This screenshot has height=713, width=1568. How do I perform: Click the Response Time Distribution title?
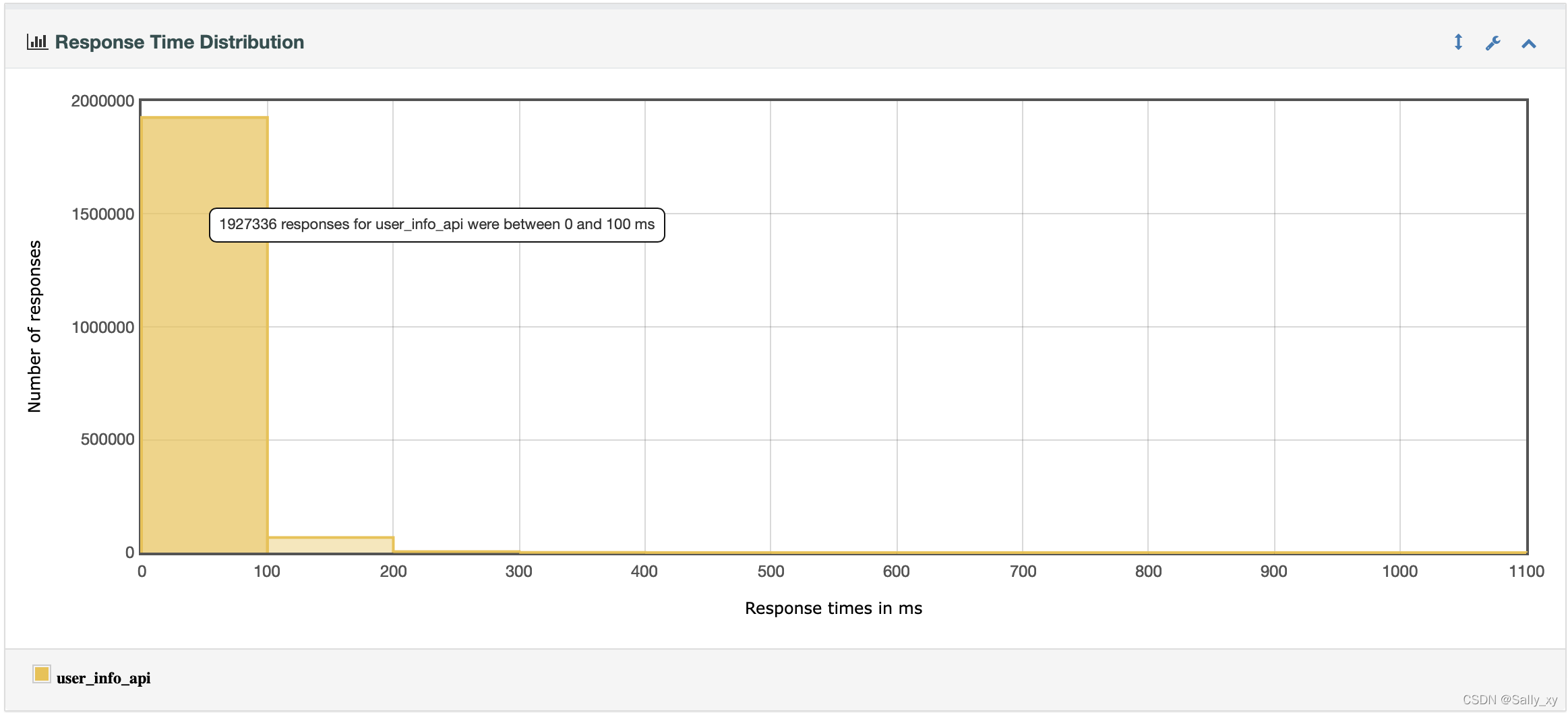point(179,42)
